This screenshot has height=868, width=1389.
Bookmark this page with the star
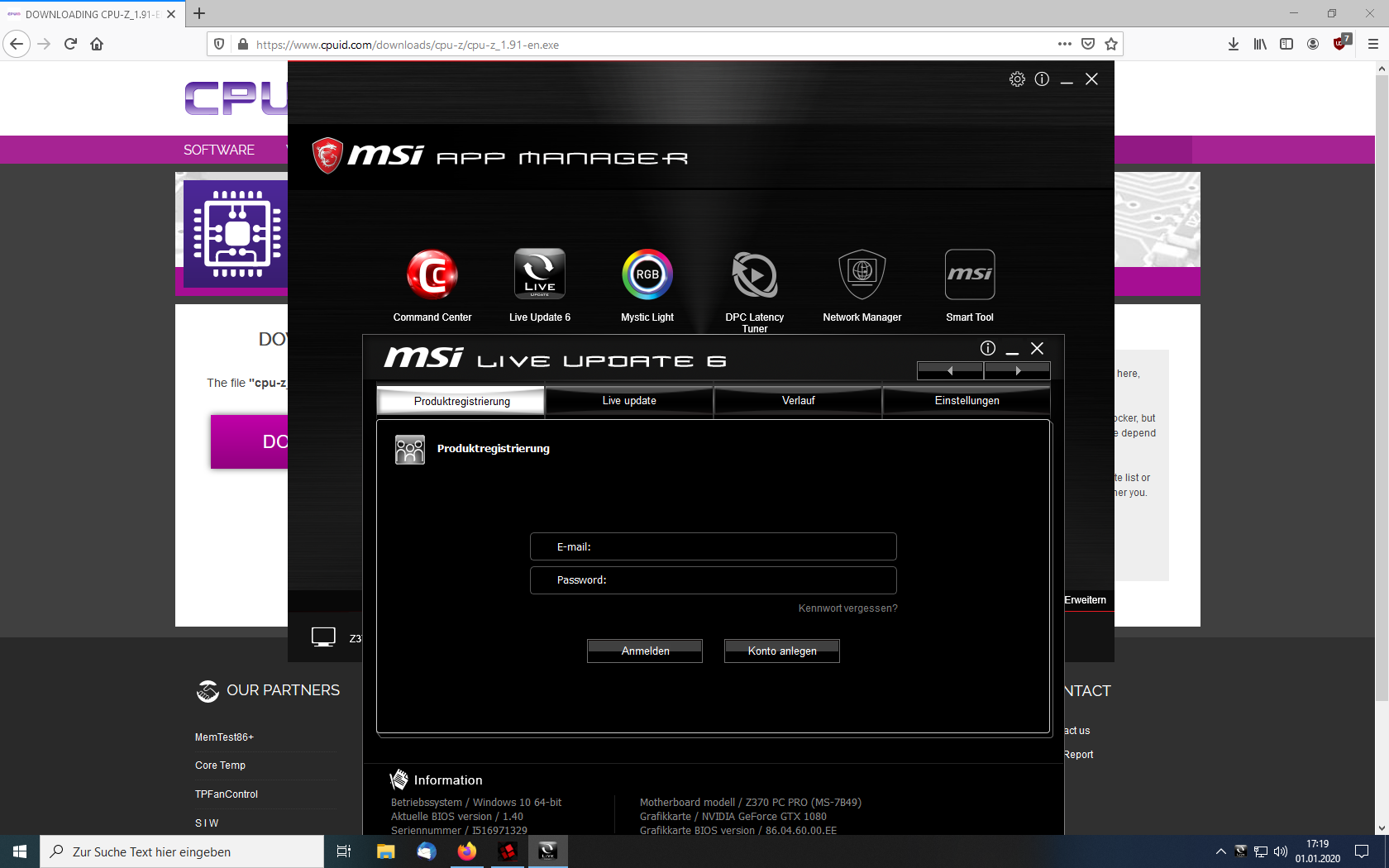click(1111, 44)
